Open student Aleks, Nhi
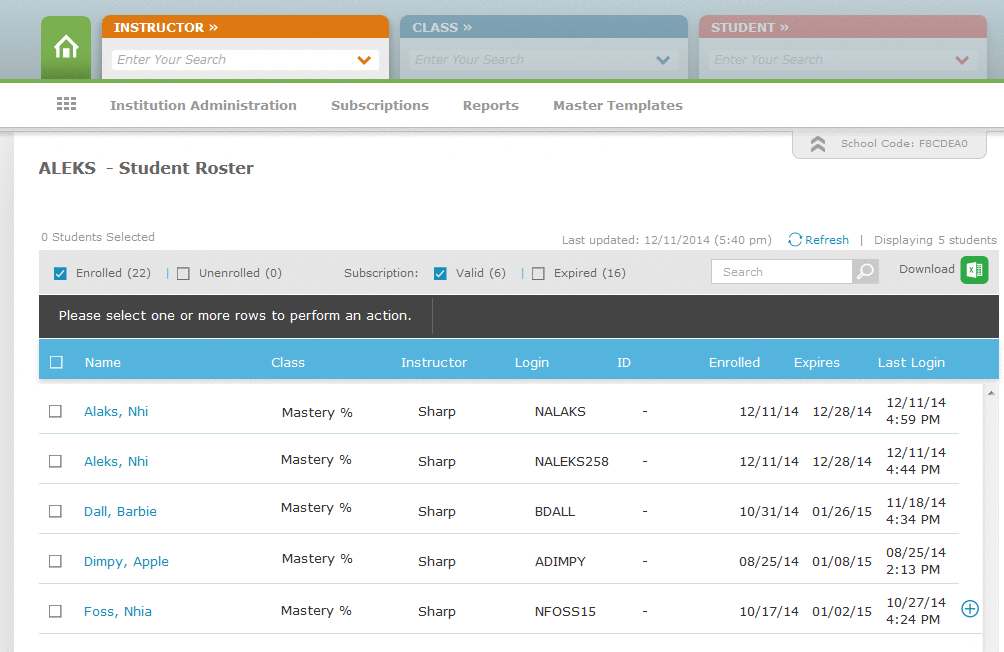The width and height of the screenshot is (1004, 652). (116, 461)
